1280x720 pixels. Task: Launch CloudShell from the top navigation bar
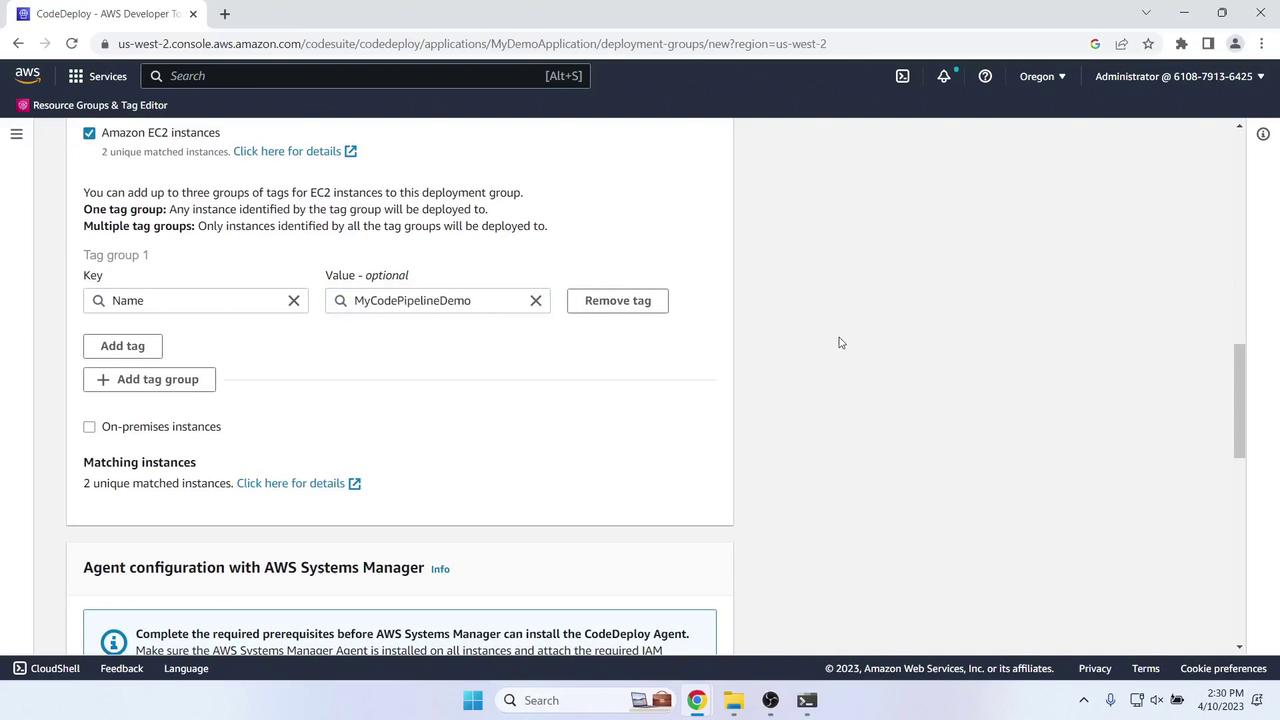pyautogui.click(x=902, y=76)
